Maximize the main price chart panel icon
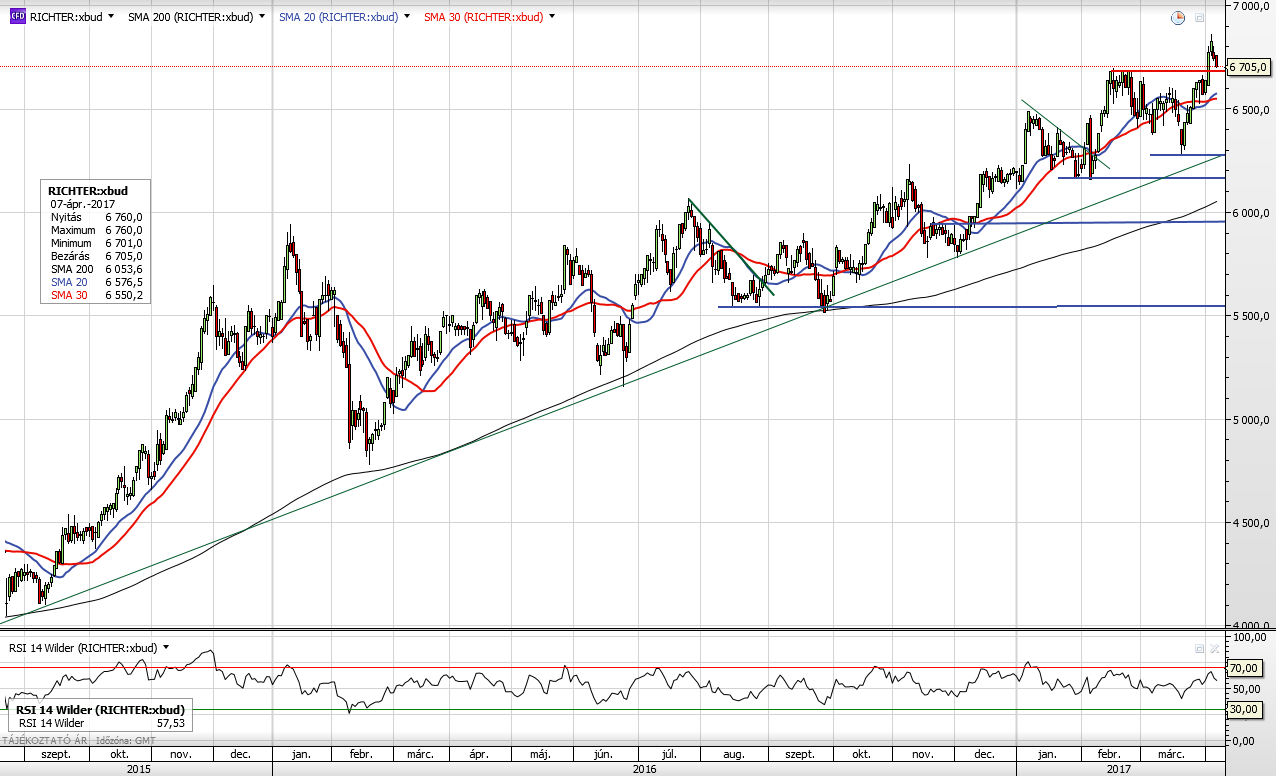Image resolution: width=1276 pixels, height=776 pixels. pyautogui.click(x=1199, y=17)
